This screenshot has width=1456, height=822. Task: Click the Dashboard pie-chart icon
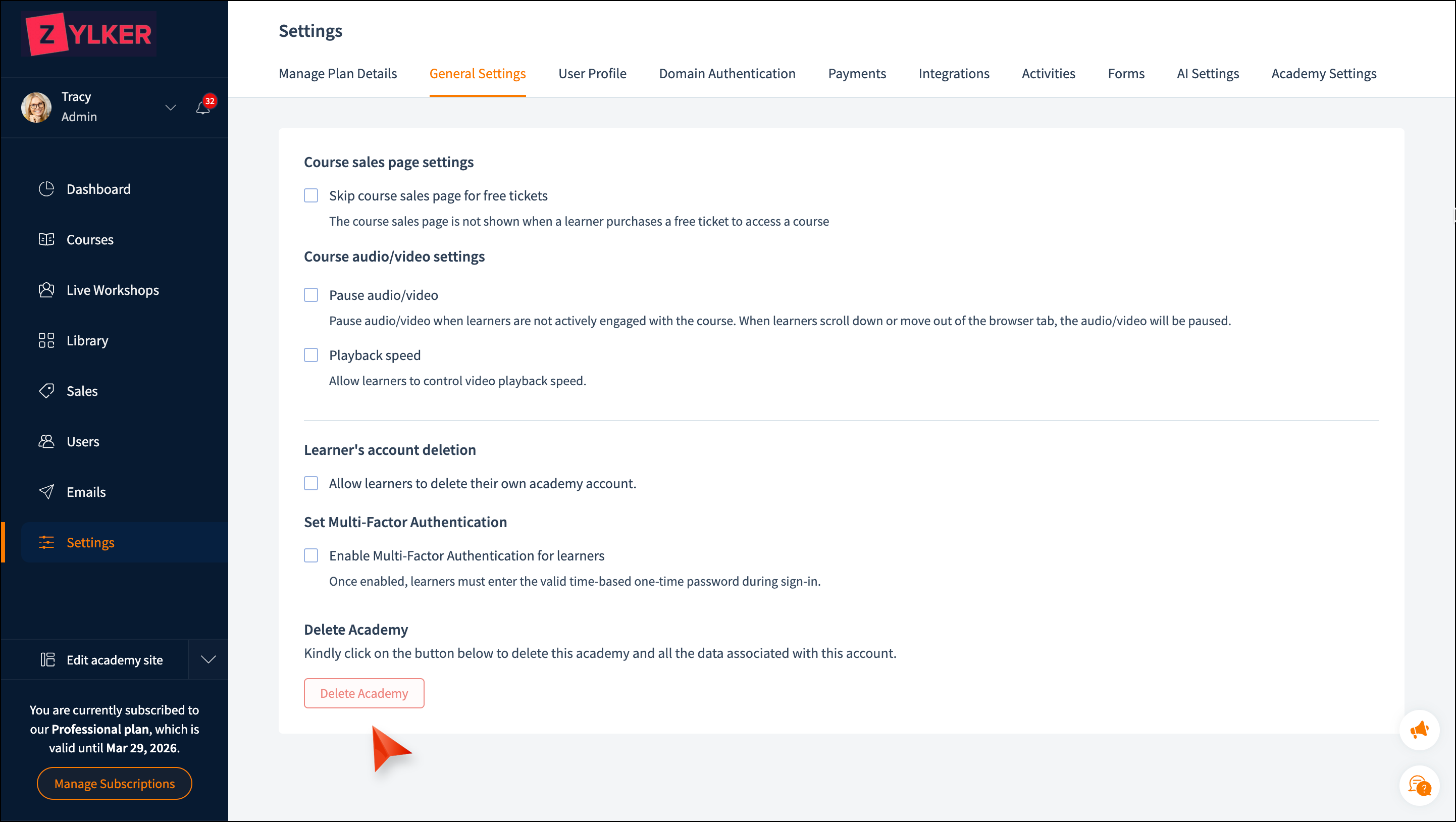(x=46, y=189)
